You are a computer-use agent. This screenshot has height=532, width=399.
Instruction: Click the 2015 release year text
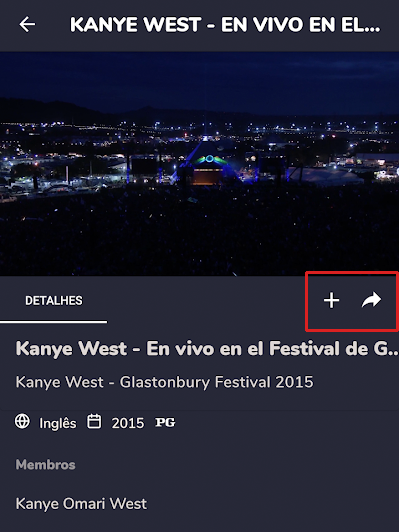(128, 423)
